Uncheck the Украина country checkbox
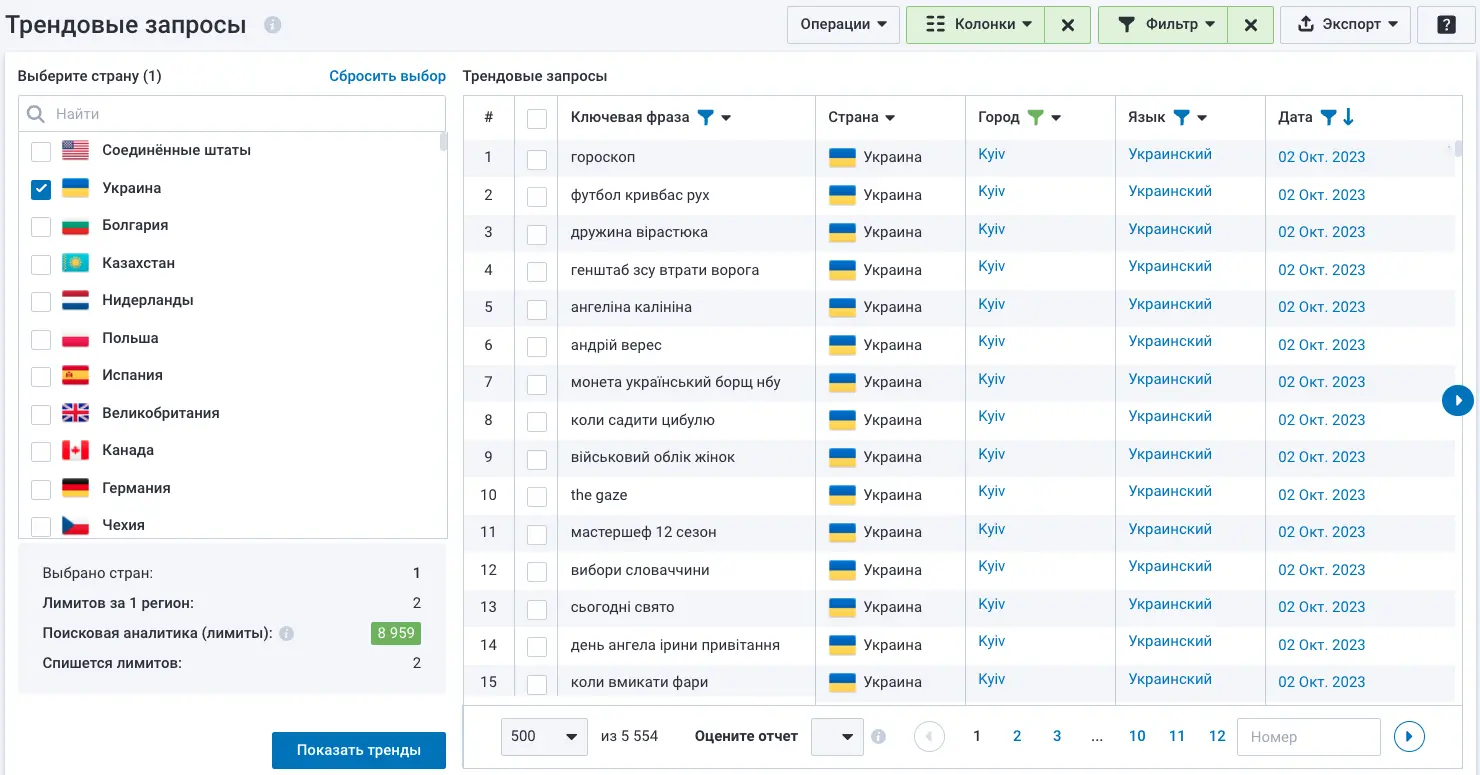Viewport: 1480px width, 775px height. 40,188
